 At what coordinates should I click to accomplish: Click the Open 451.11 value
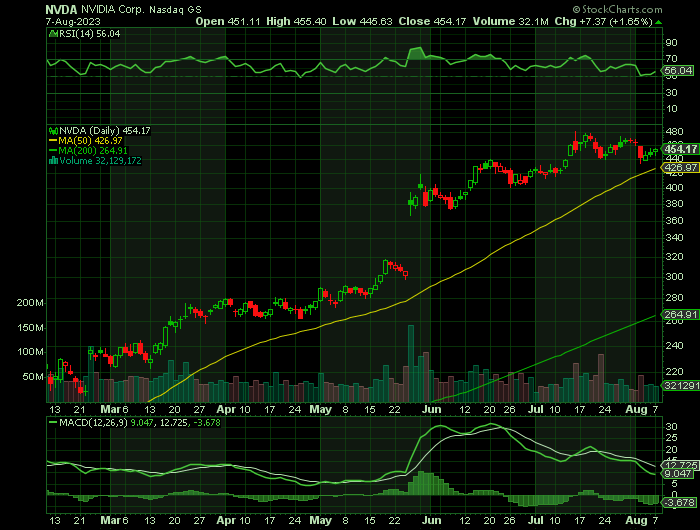point(228,21)
